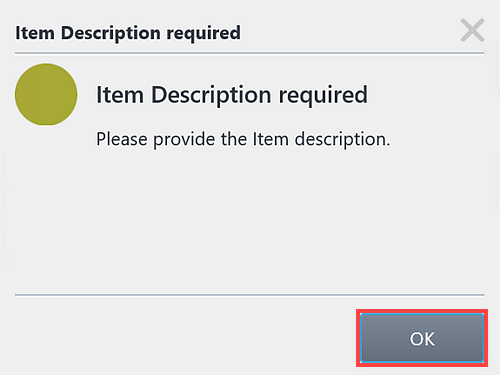This screenshot has width=500, height=375.
Task: Click 'required' in the large heading
Action: [x=323, y=96]
